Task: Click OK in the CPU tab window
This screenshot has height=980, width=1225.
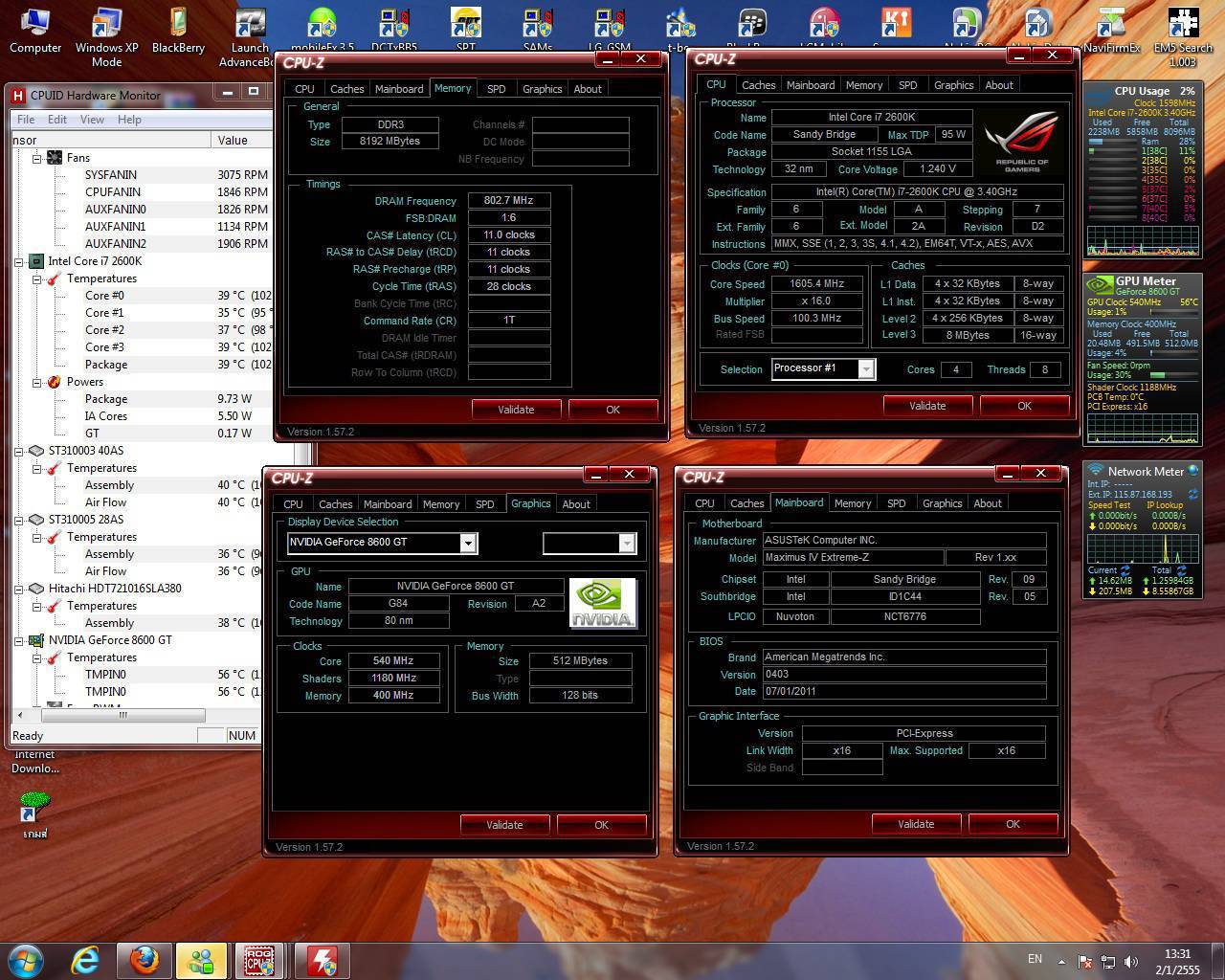Action: [1024, 405]
